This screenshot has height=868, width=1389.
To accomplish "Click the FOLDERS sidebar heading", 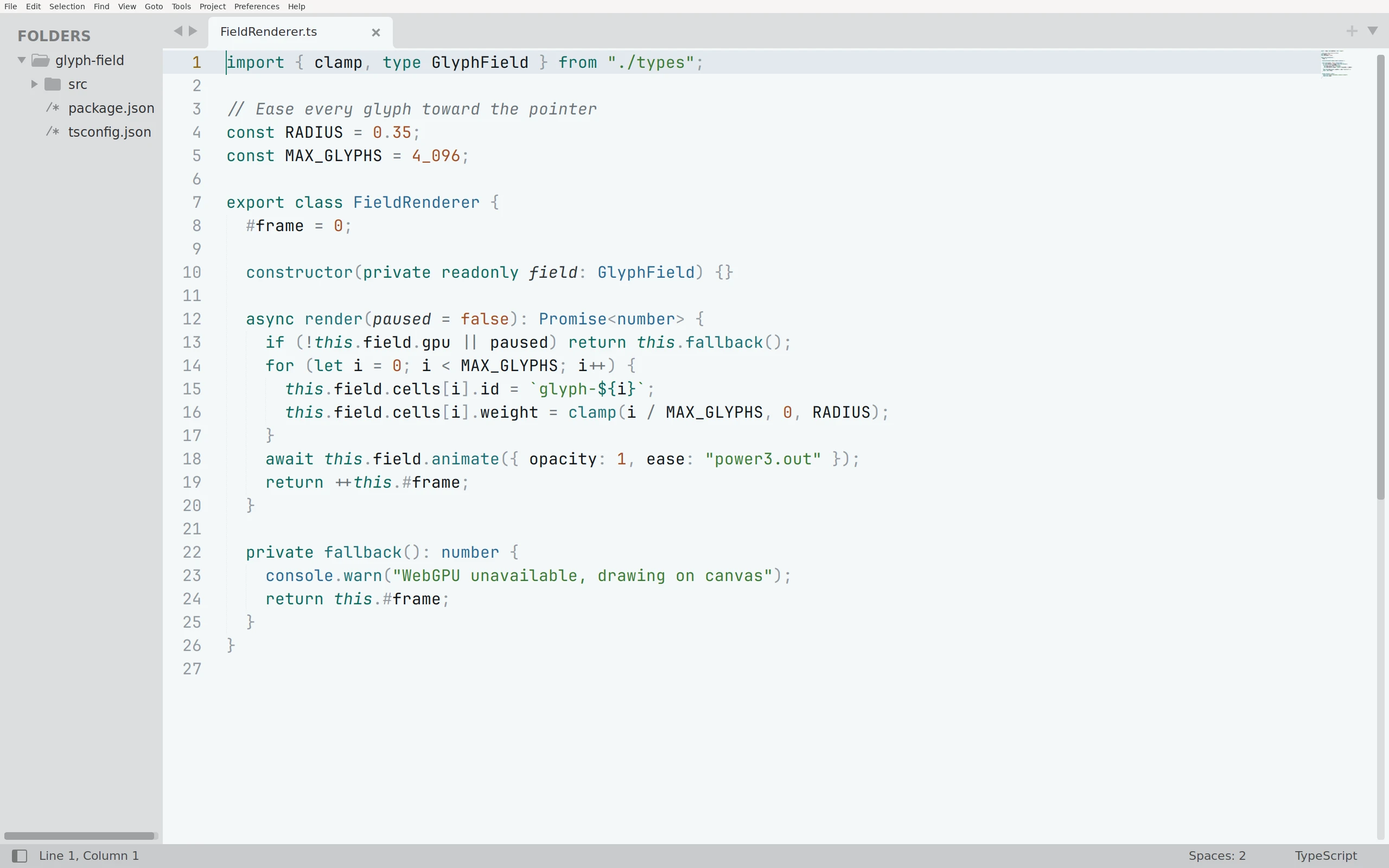I will [x=54, y=36].
